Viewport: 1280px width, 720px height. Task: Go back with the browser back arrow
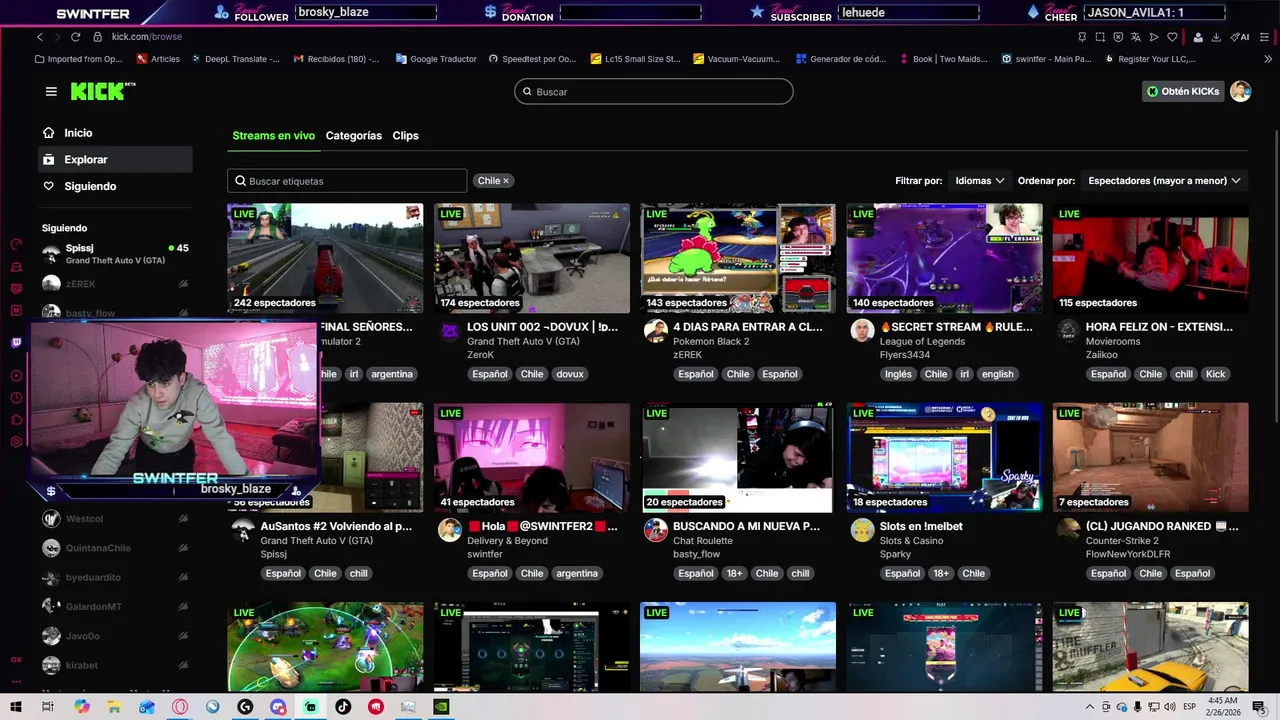coord(40,37)
